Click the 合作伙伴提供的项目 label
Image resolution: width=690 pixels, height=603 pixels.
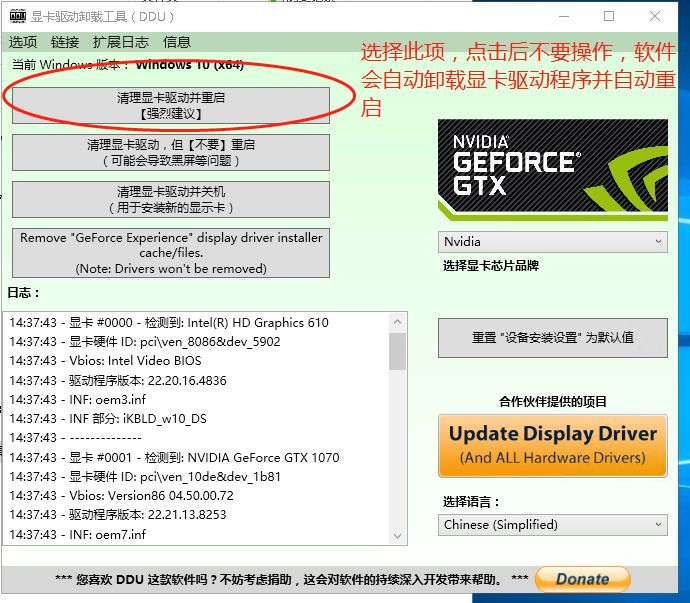coord(553,401)
